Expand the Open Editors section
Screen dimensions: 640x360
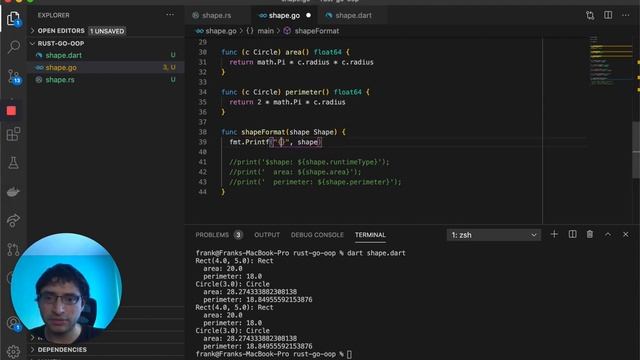[x=61, y=31]
